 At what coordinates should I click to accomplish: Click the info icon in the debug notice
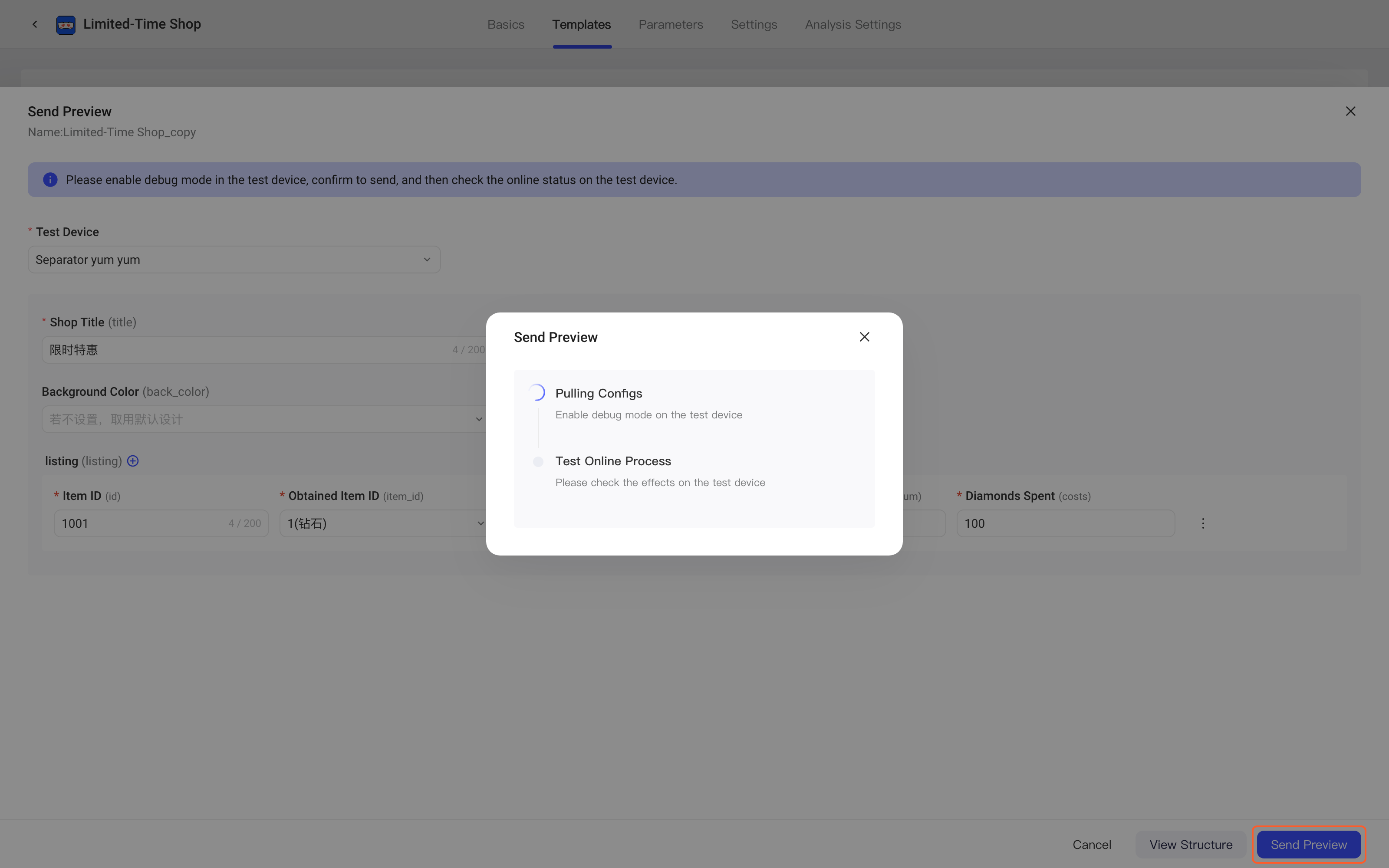(50, 180)
